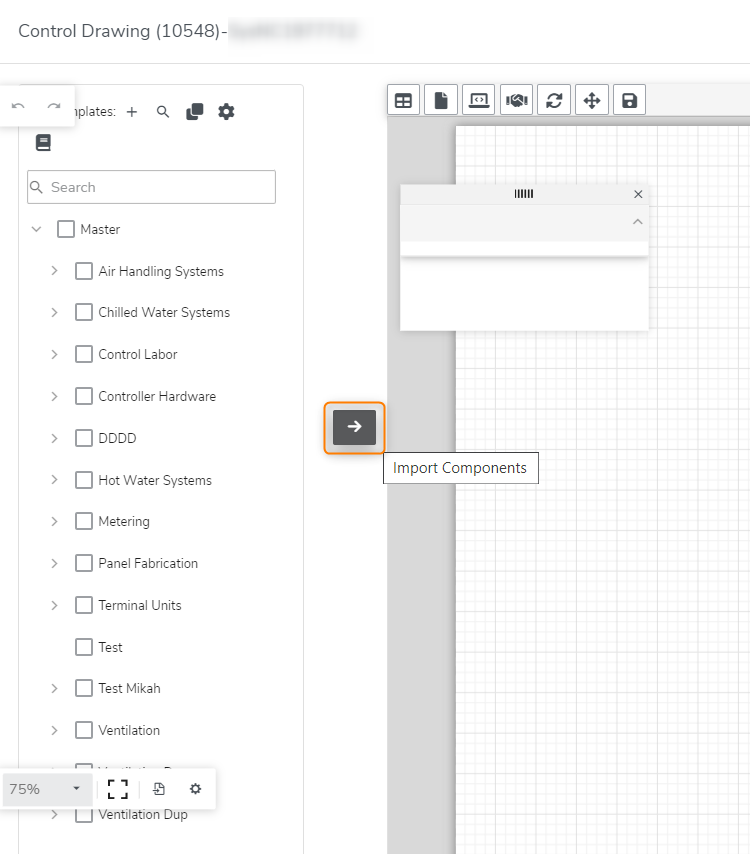Viewport: 750px width, 854px height.
Task: Check the Master checkbox
Action: point(66,229)
